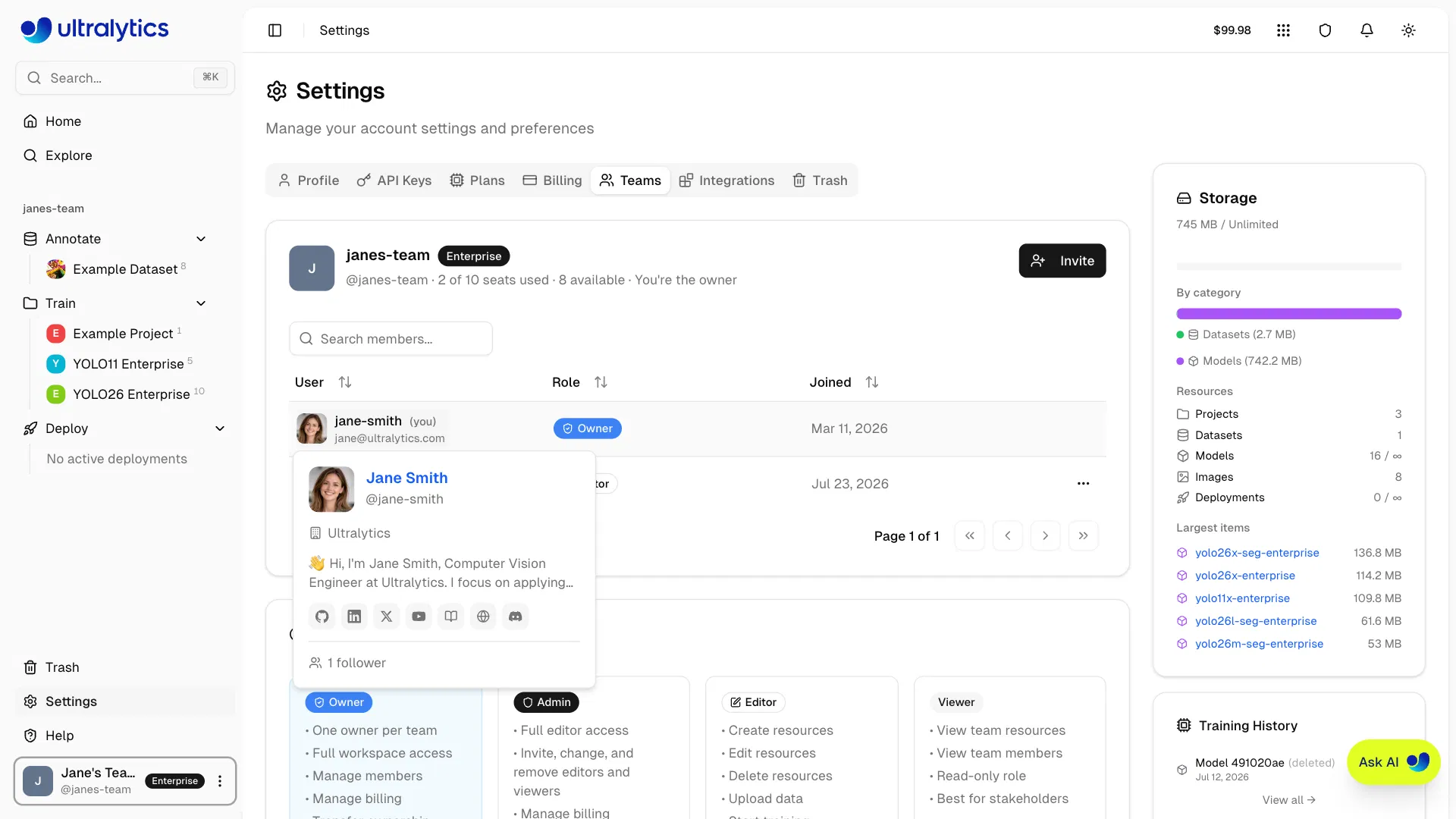The image size is (1456, 819).
Task: Open sidebar Trash item
Action: tap(62, 667)
